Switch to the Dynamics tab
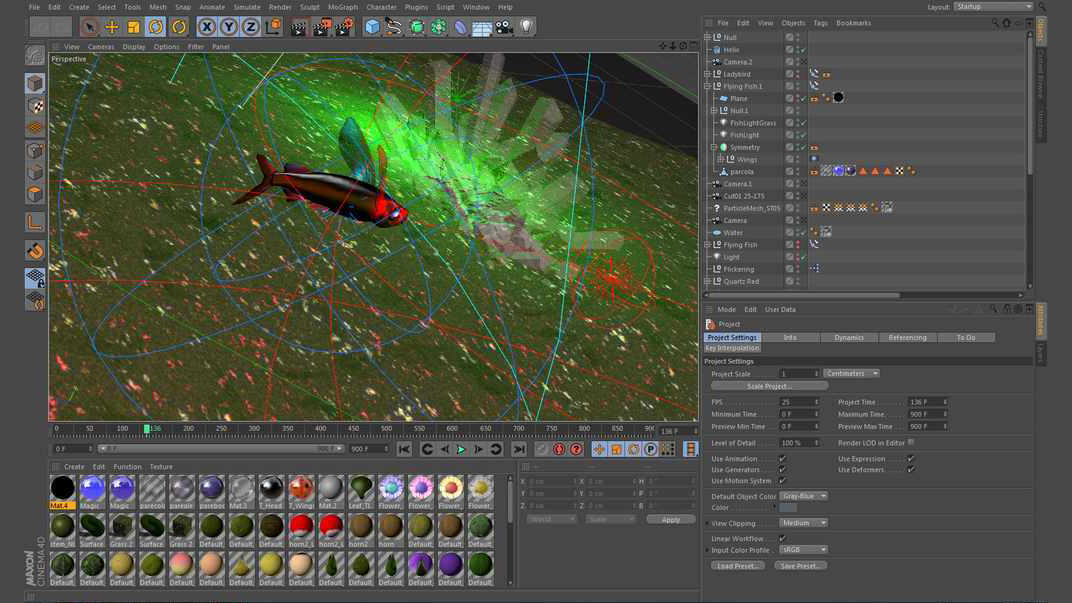 (848, 338)
